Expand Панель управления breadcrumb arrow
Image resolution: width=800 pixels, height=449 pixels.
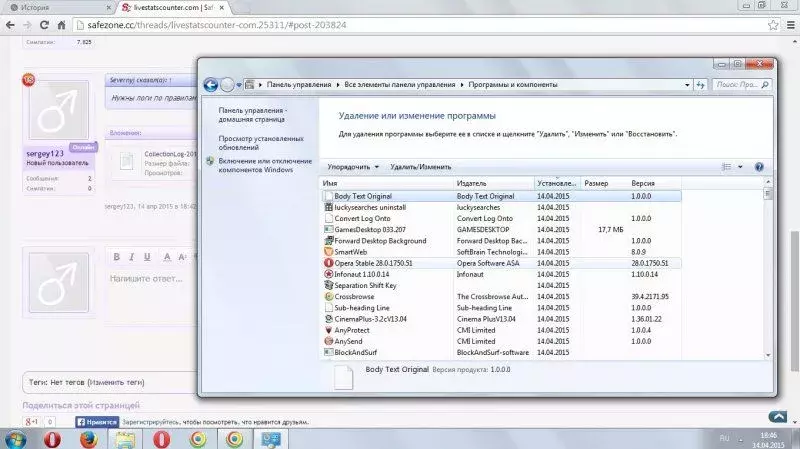coord(338,85)
